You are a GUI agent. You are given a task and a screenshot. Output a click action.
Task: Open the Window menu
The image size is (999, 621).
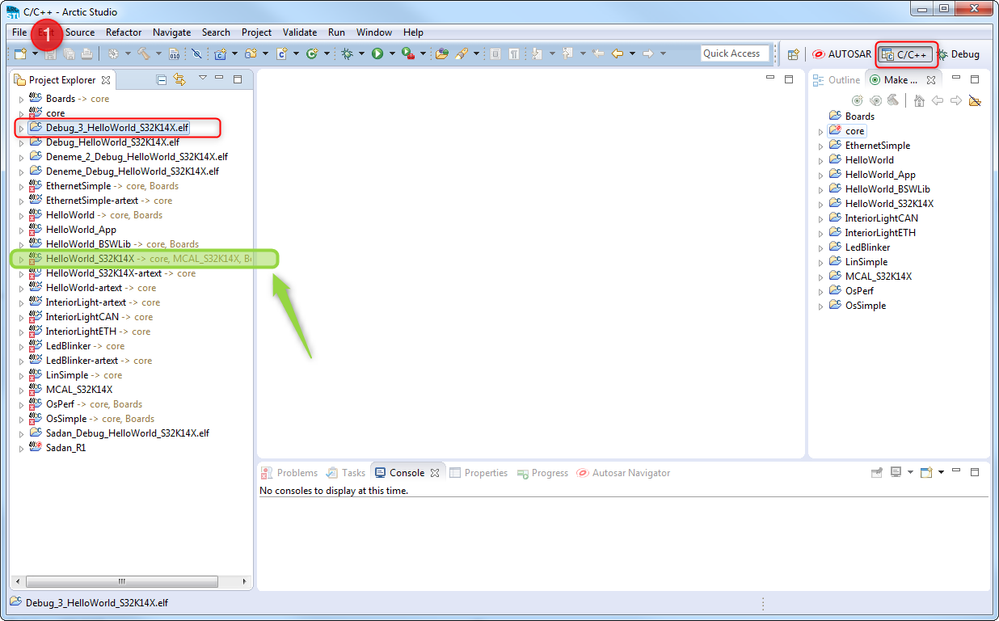374,32
